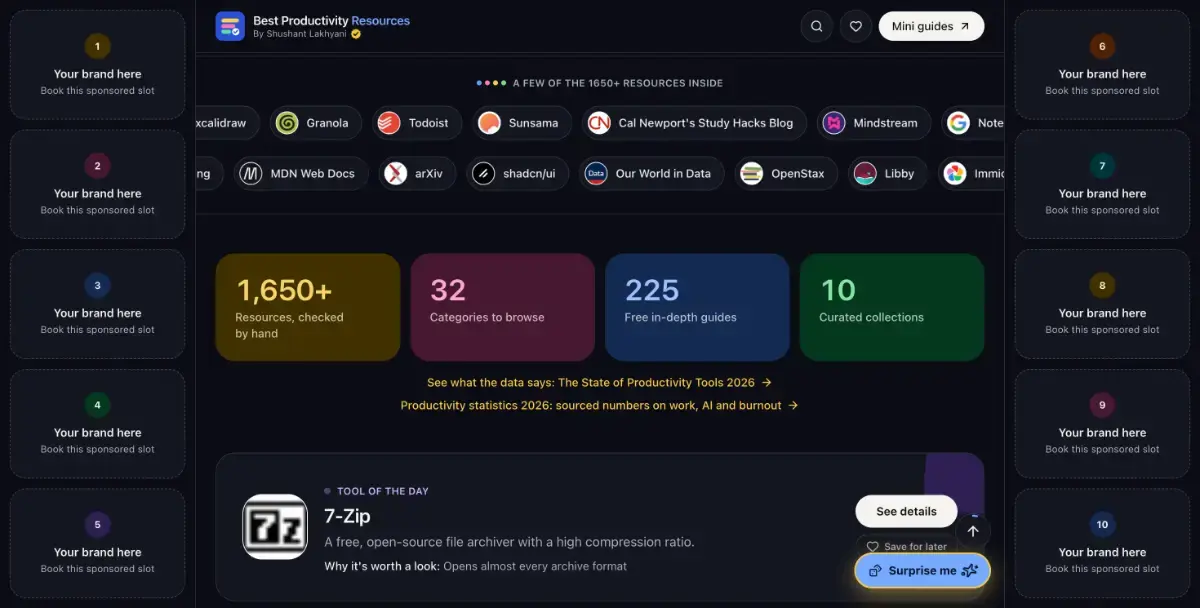
Task: Book sponsored slot number 10
Action: 1102,543
